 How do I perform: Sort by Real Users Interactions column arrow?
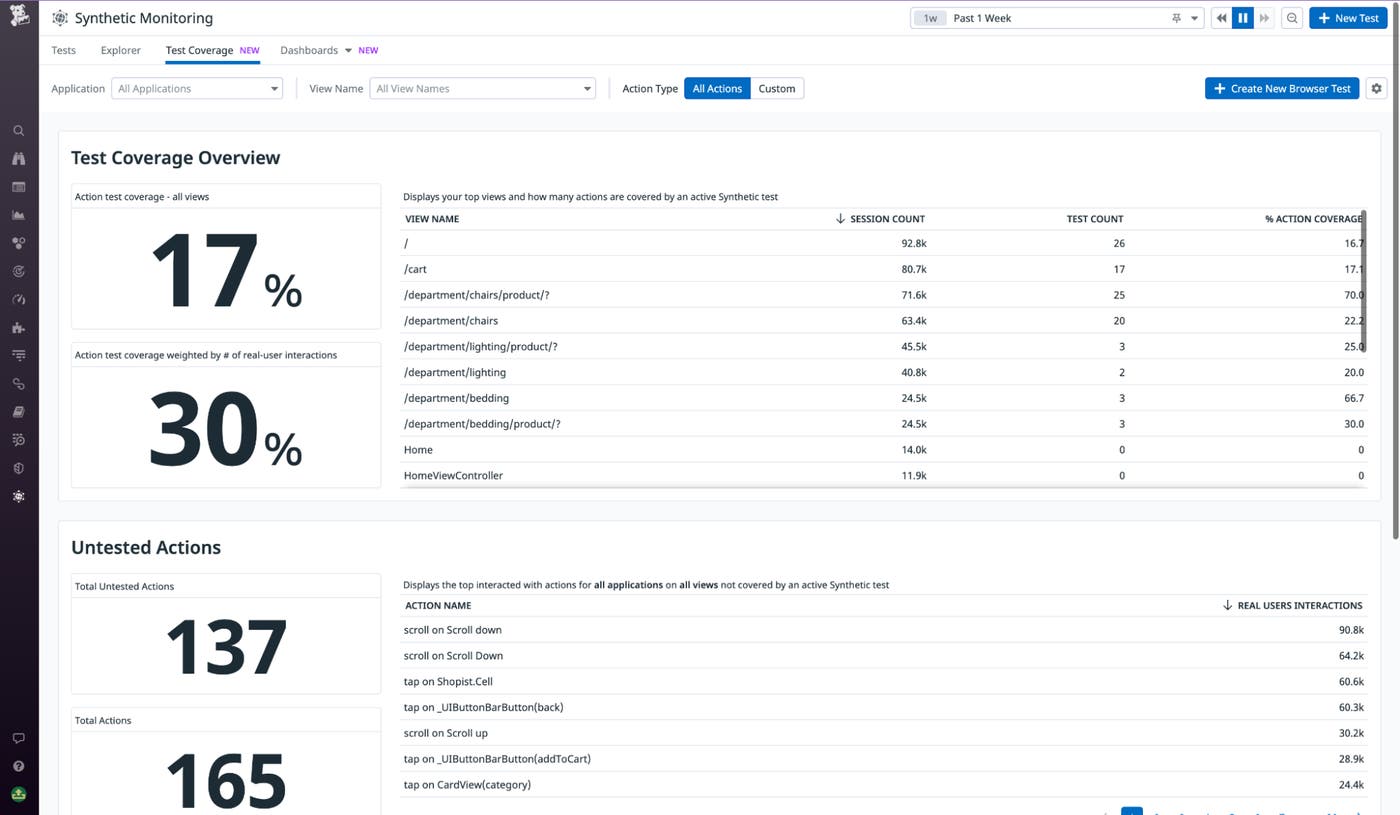tap(1227, 605)
